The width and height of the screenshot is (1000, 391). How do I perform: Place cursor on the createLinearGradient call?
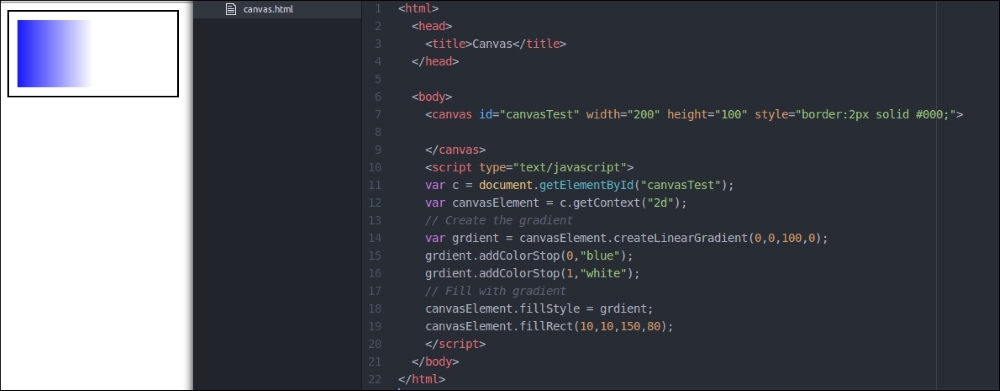pos(673,238)
